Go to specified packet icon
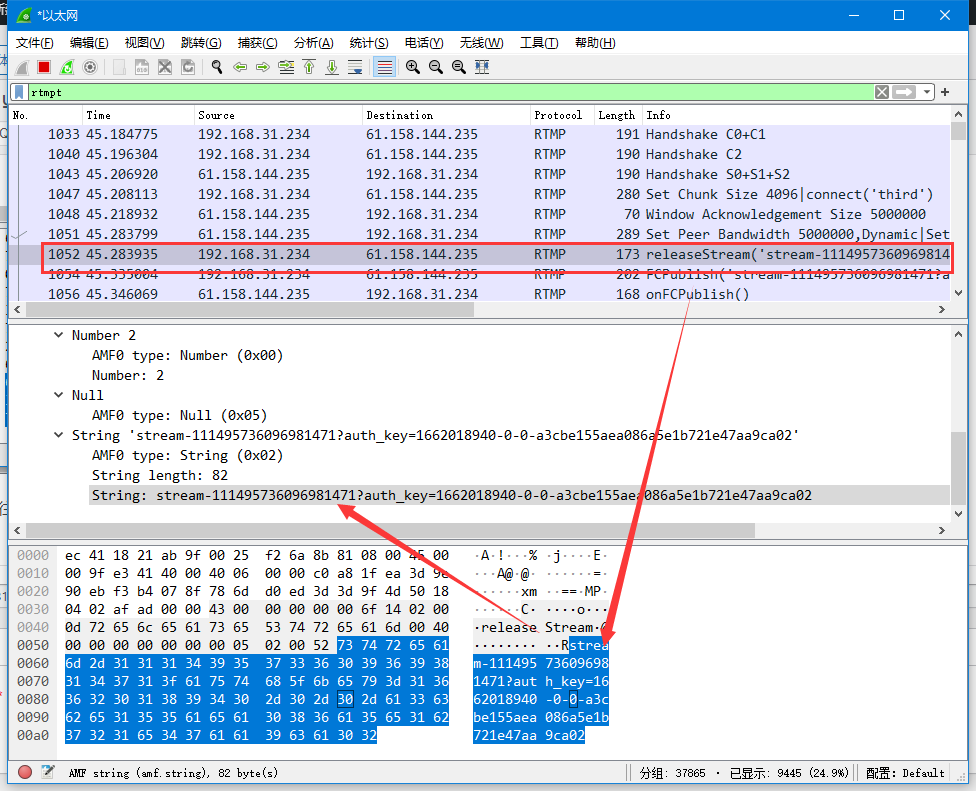This screenshot has width=976, height=791. coord(286,67)
